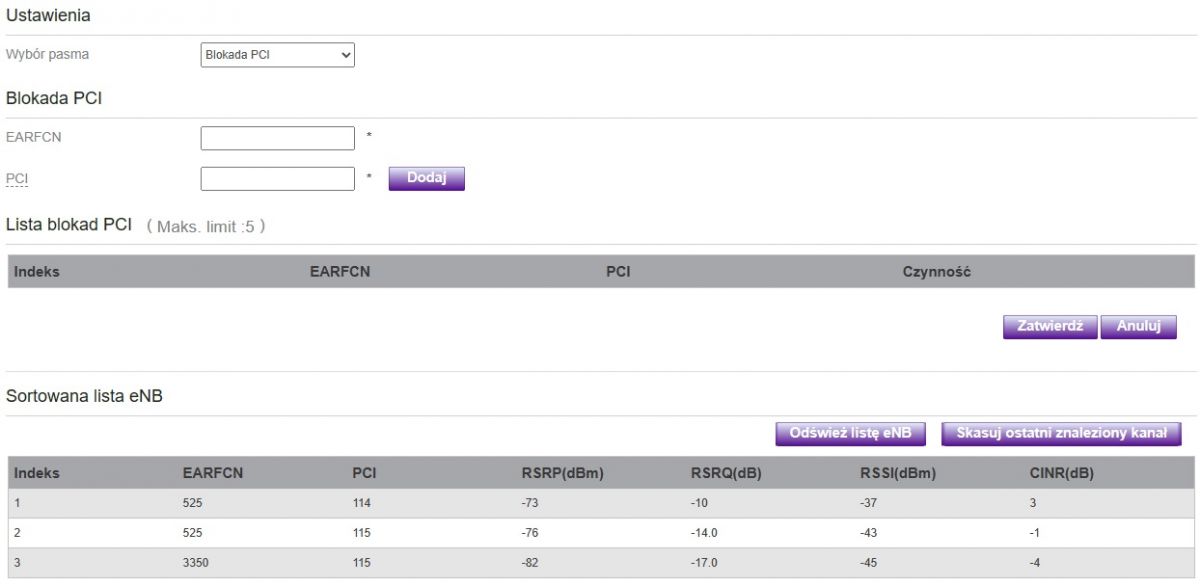Focus the PCI input field

point(278,178)
